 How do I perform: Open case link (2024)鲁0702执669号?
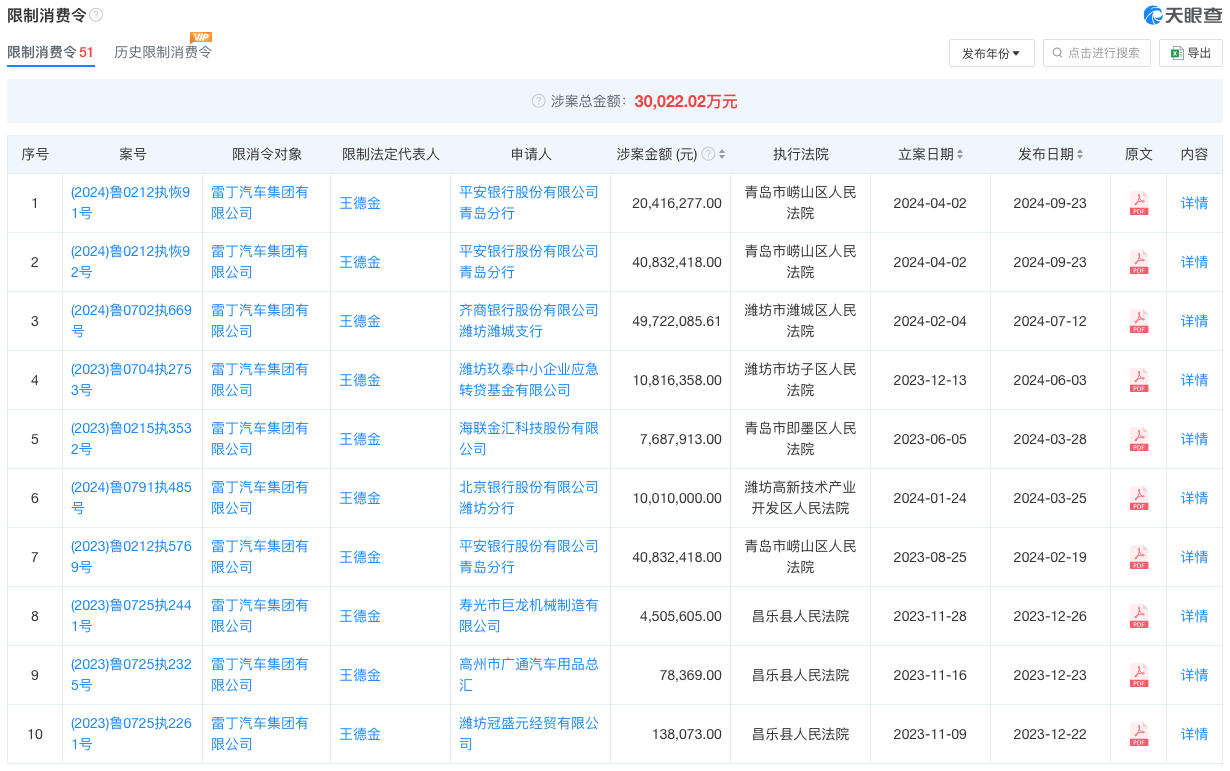tap(131, 321)
